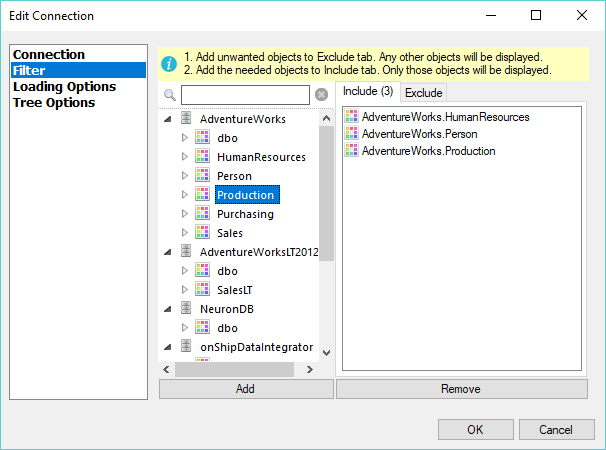This screenshot has height=450, width=606.
Task: Collapse the AdventureWorksLT2012 database node
Action: coord(168,252)
